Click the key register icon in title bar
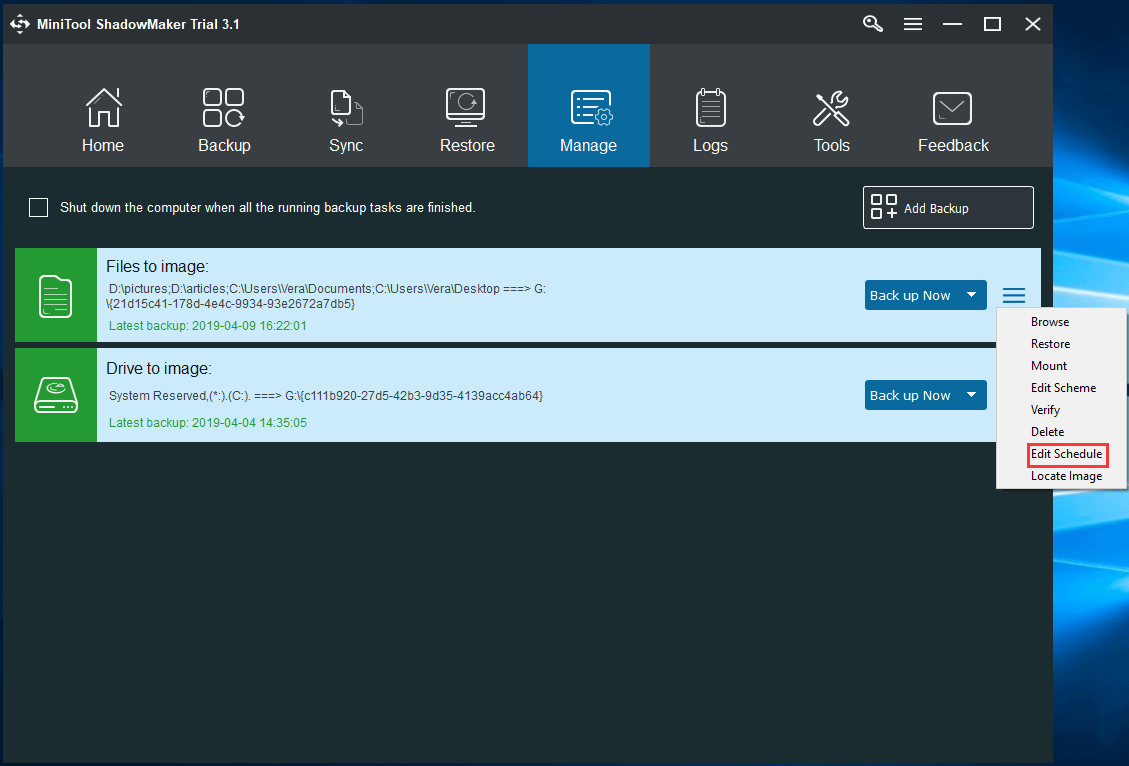The height and width of the screenshot is (766, 1129). pos(873,24)
